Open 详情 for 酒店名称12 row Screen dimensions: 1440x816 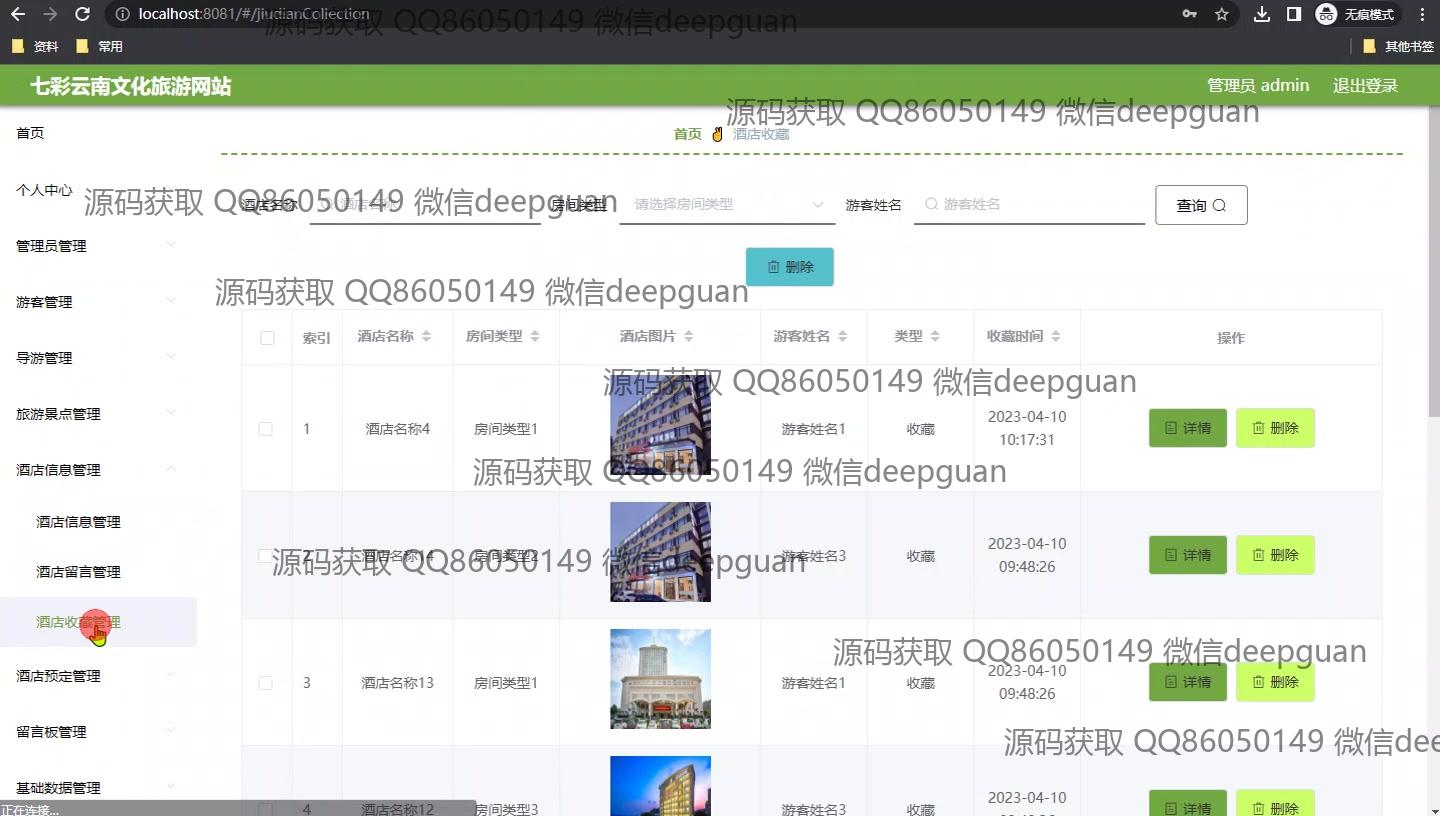tap(1188, 803)
